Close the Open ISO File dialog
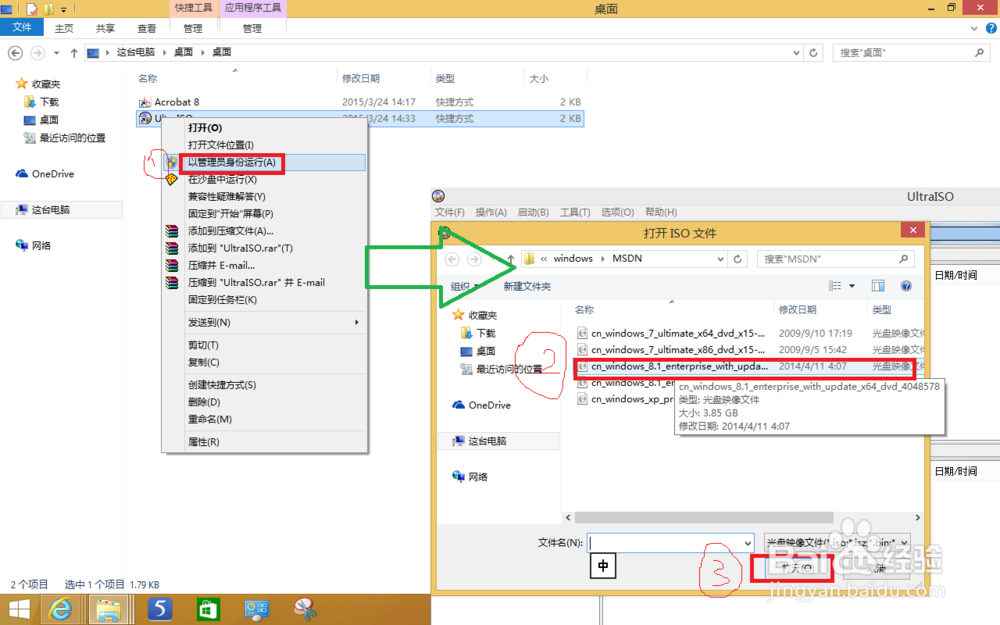 click(913, 230)
